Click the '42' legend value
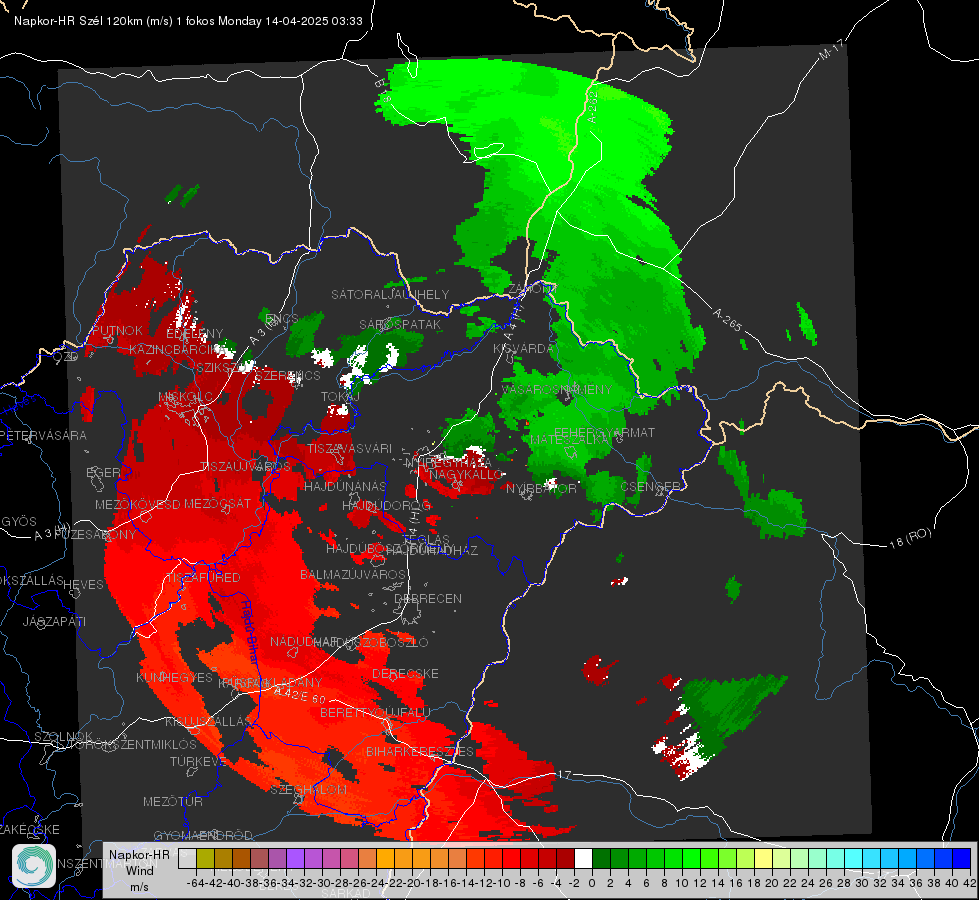 (970, 883)
